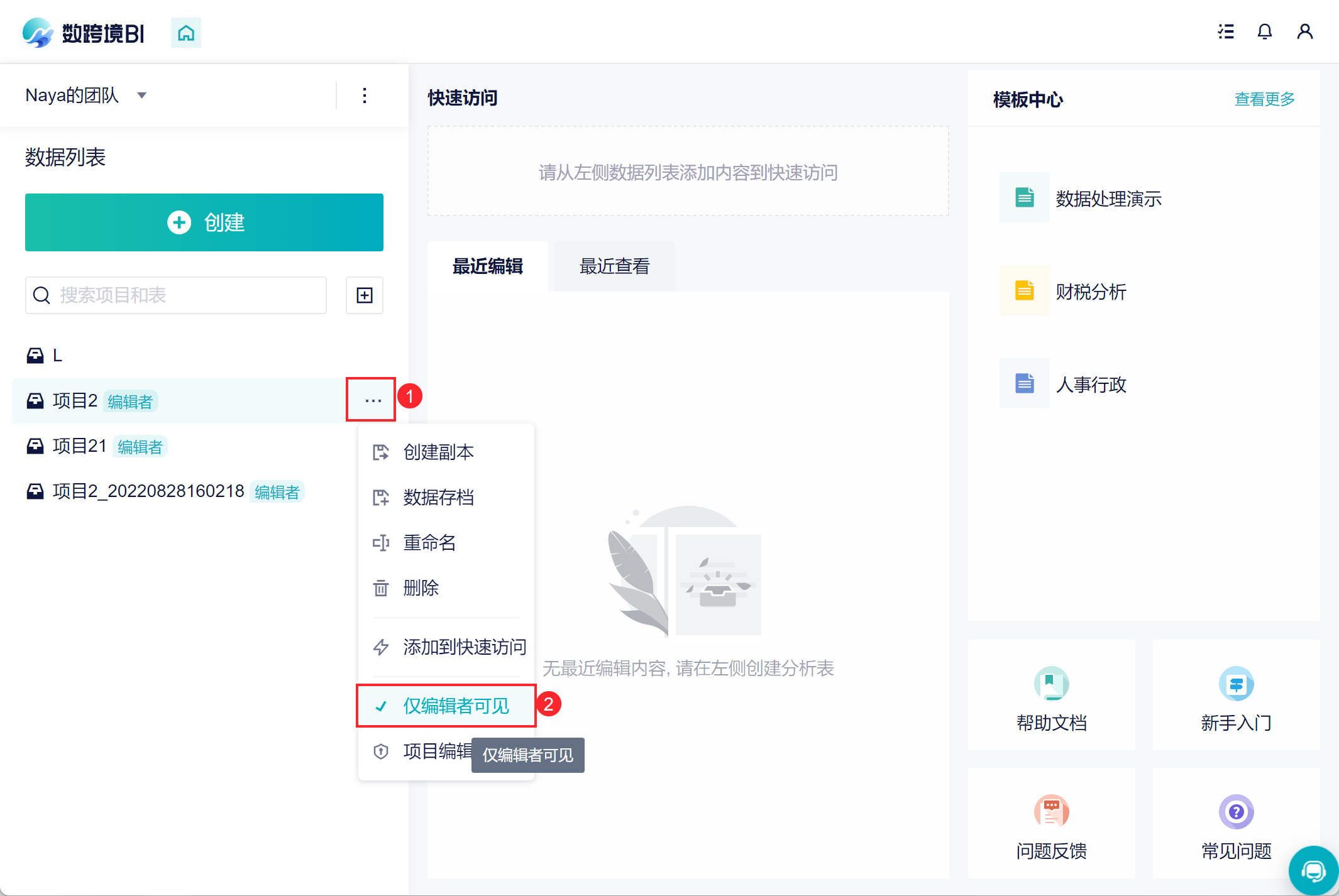Open team vertical three-dot menu
The height and width of the screenshot is (896, 1339).
coord(365,96)
